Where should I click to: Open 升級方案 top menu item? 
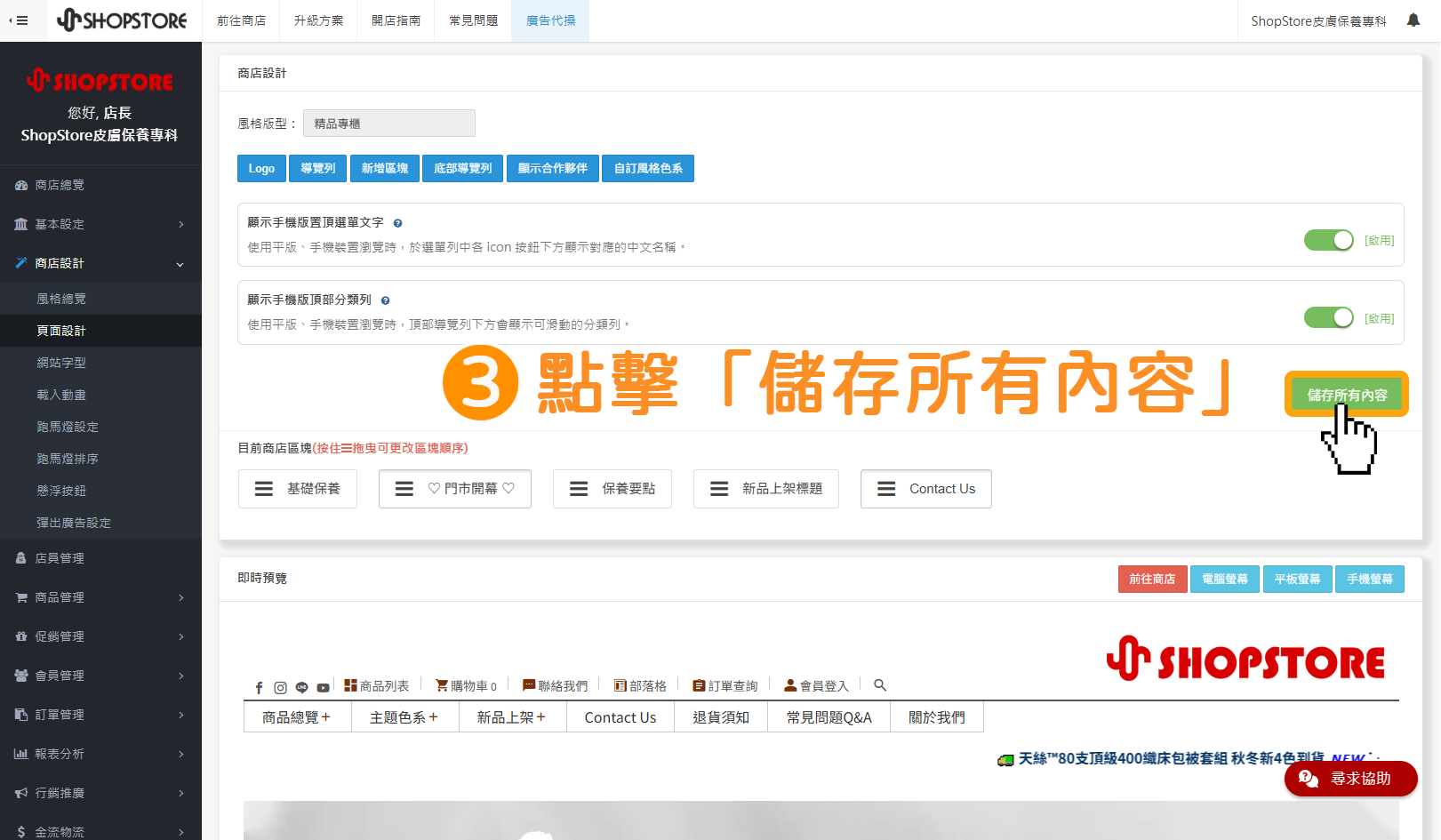point(318,20)
